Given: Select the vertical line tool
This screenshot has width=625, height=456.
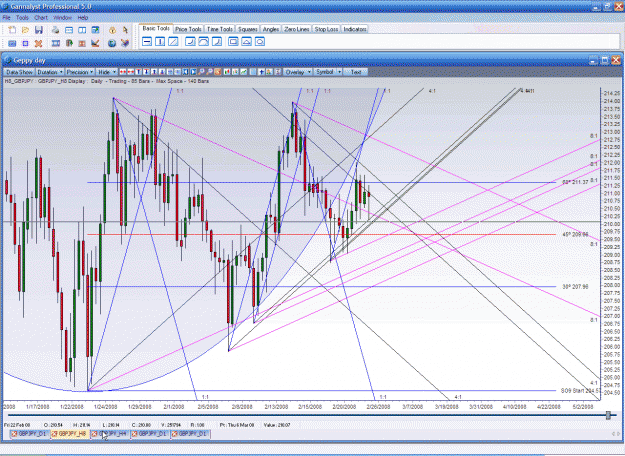Looking at the screenshot, I should (x=160, y=41).
